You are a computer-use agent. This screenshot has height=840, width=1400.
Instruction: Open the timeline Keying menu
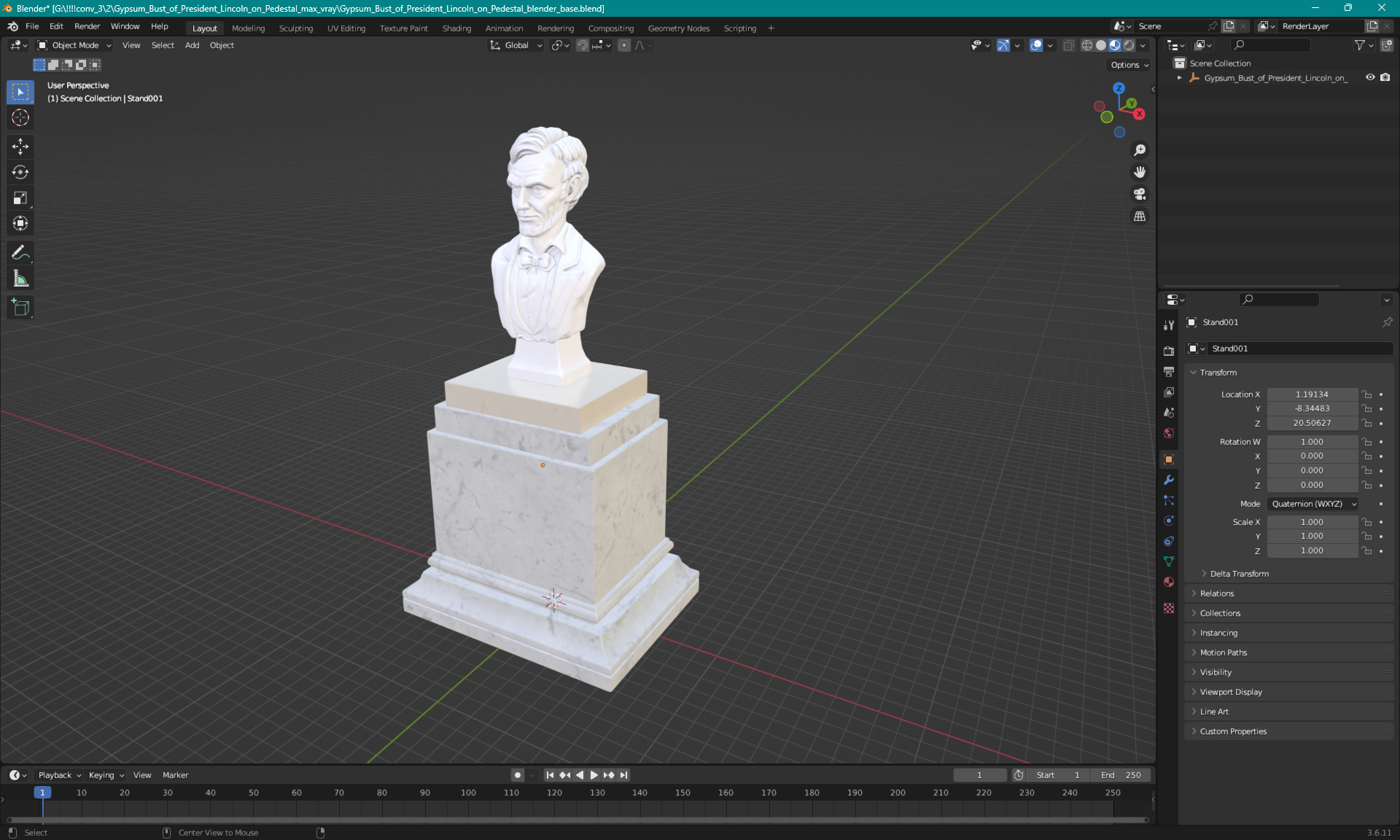point(106,775)
